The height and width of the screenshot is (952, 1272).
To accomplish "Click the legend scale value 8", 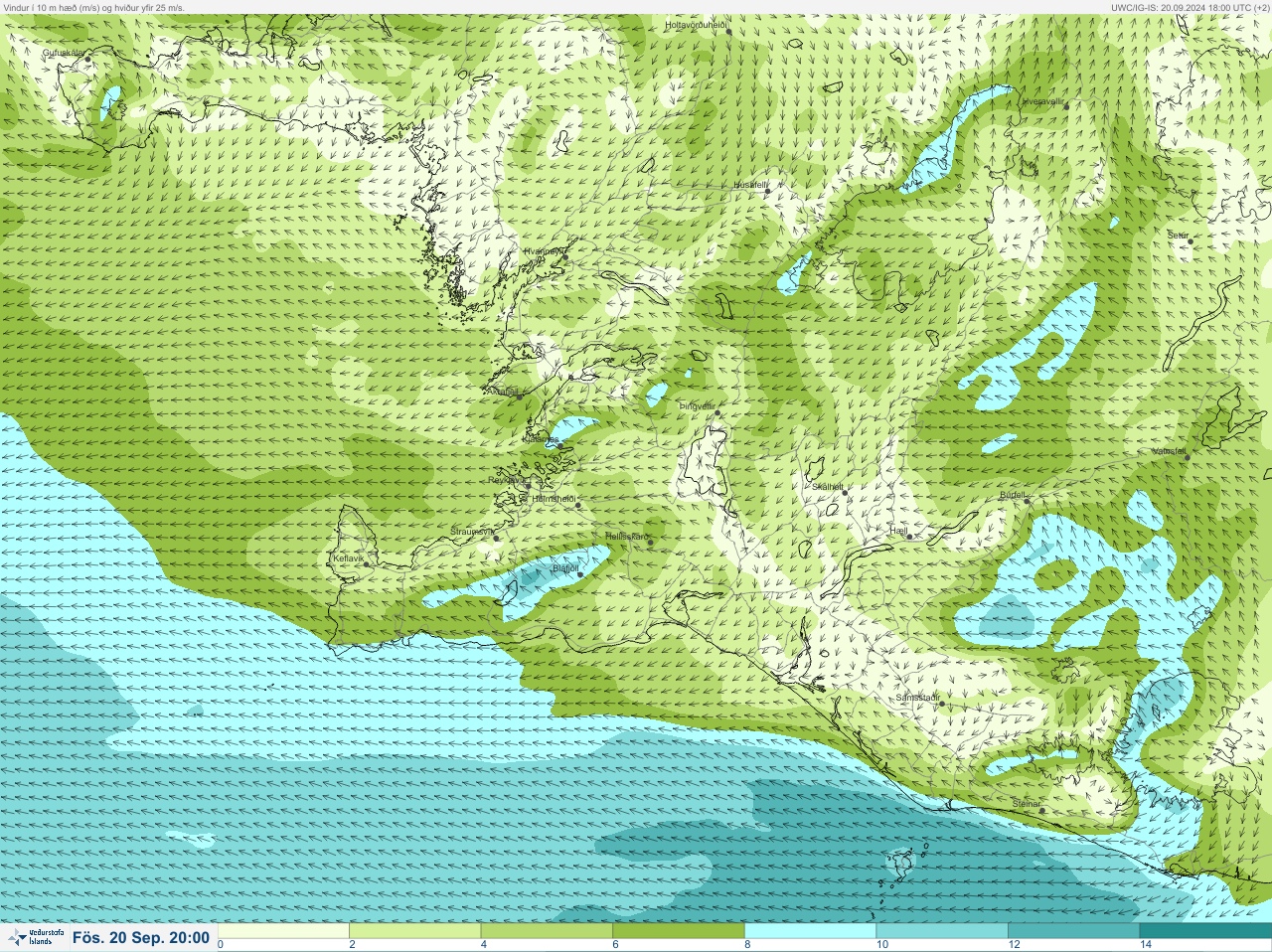I will coord(747,945).
